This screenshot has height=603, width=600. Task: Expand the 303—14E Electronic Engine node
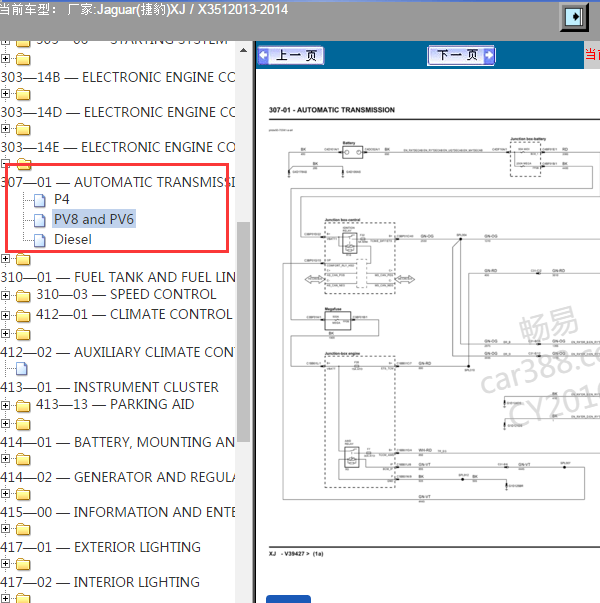tap(5, 128)
